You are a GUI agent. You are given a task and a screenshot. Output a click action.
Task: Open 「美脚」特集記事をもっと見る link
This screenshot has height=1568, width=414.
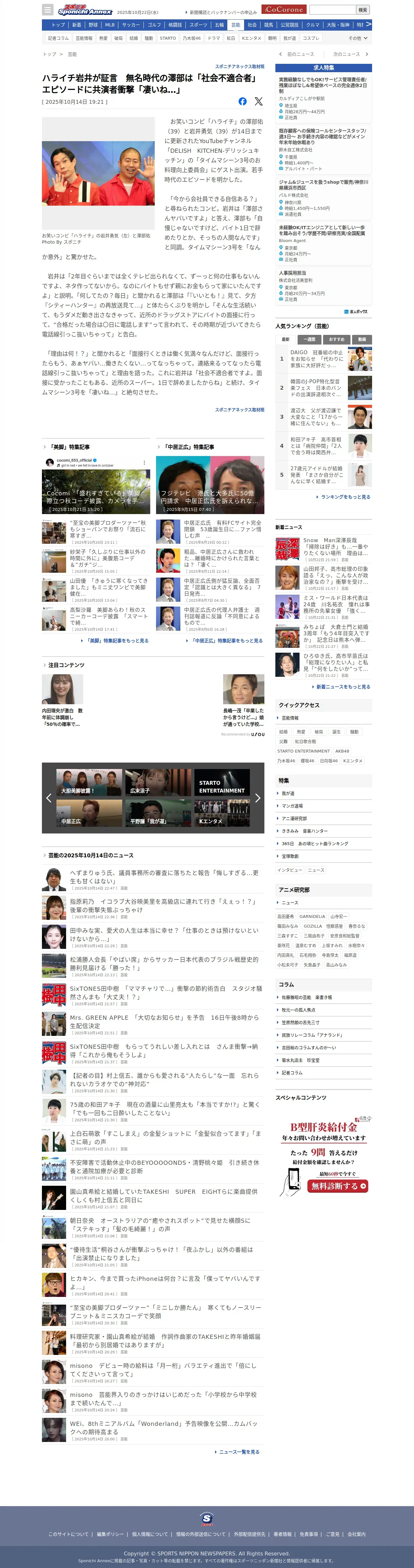pyautogui.click(x=115, y=640)
